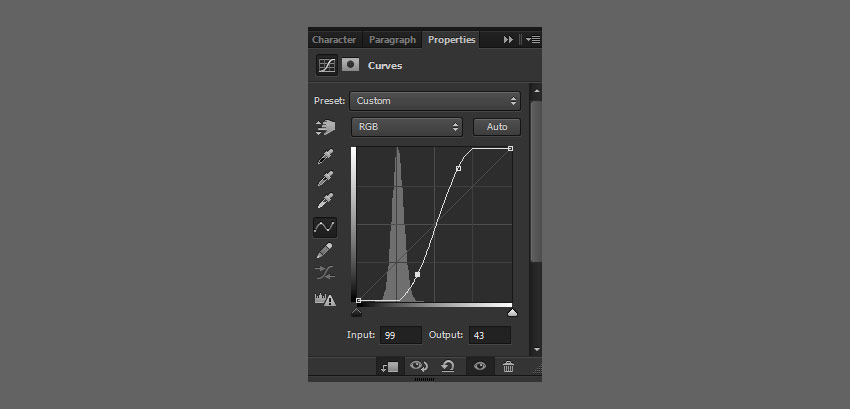Switch to the Paragraph tab
Screen dimensions: 850x409
392,40
